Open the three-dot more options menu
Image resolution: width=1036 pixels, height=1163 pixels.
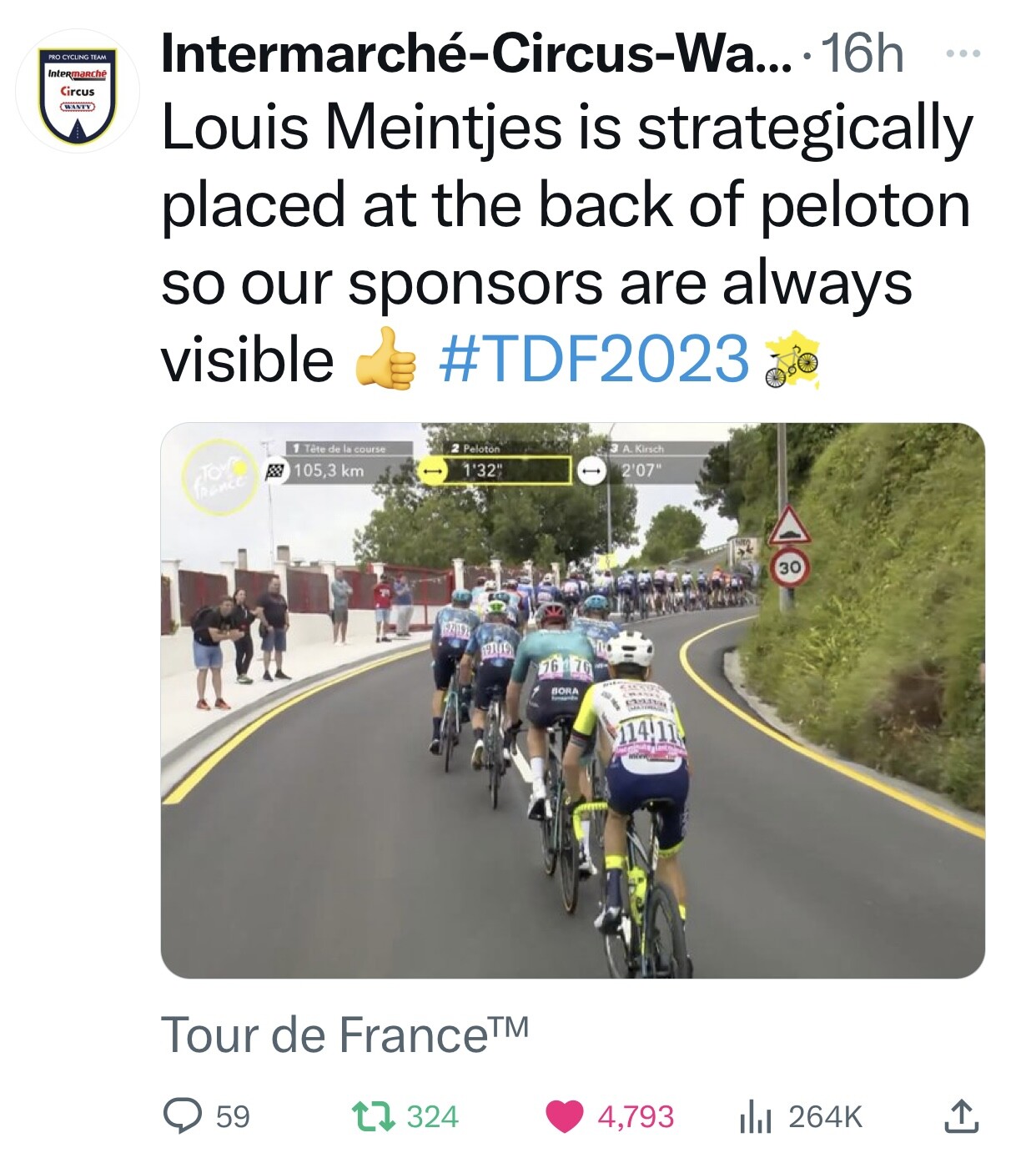tap(963, 53)
